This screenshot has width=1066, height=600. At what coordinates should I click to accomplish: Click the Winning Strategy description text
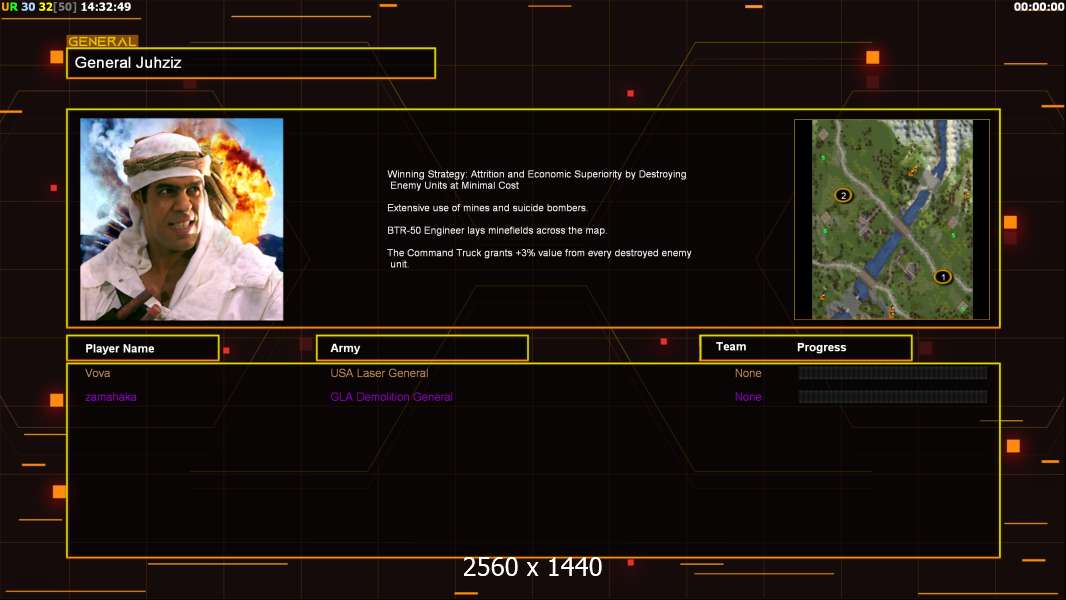[536, 179]
